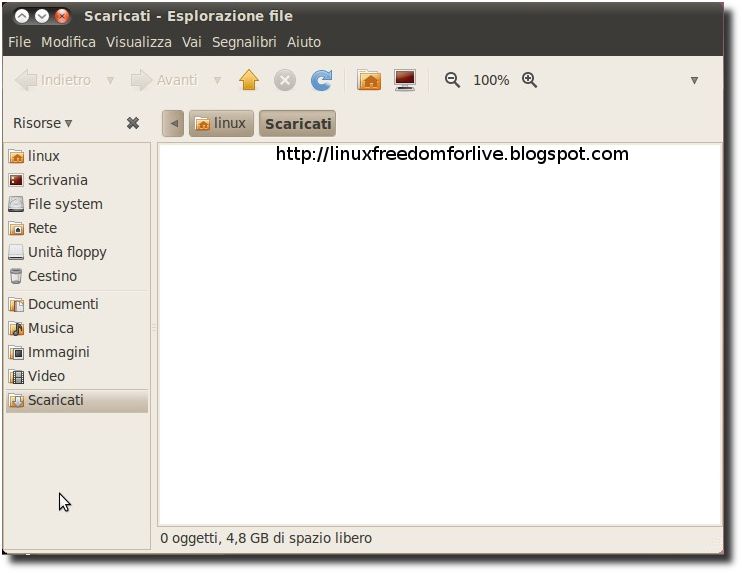Go up one folder with orange arrow

pos(249,80)
